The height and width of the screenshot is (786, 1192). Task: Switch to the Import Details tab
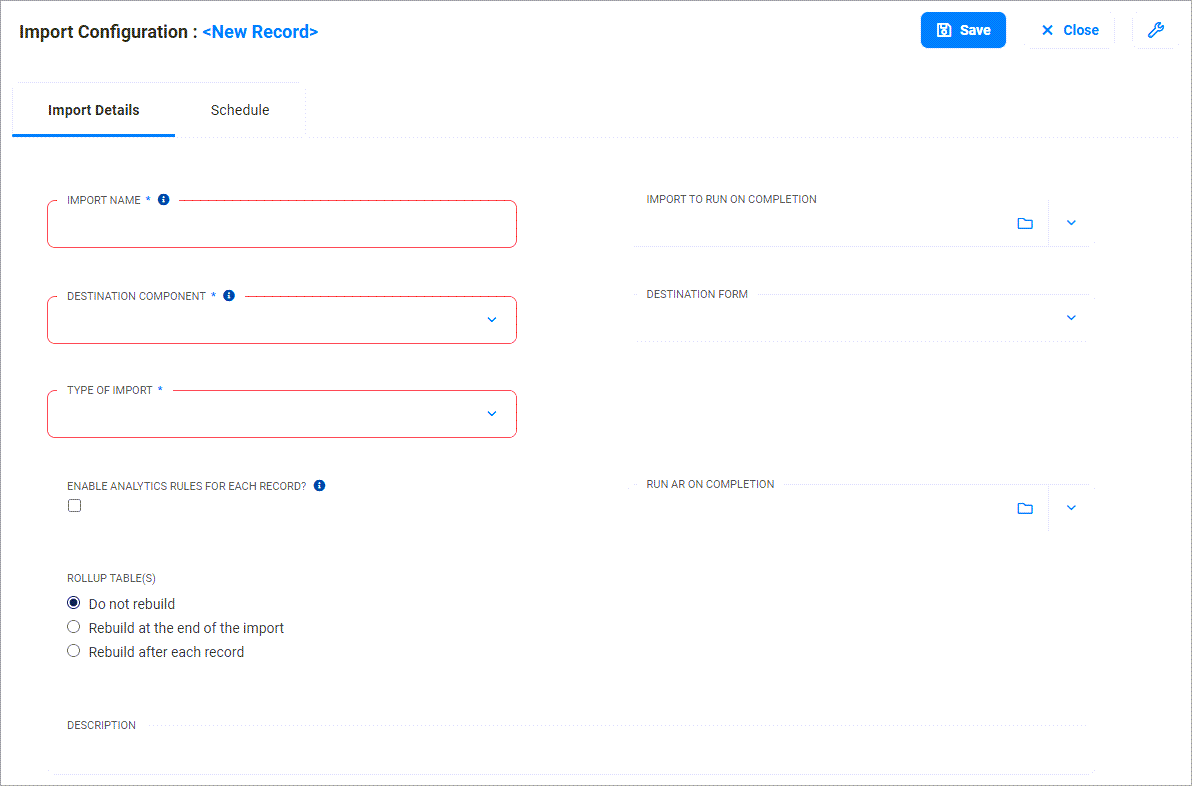coord(94,110)
